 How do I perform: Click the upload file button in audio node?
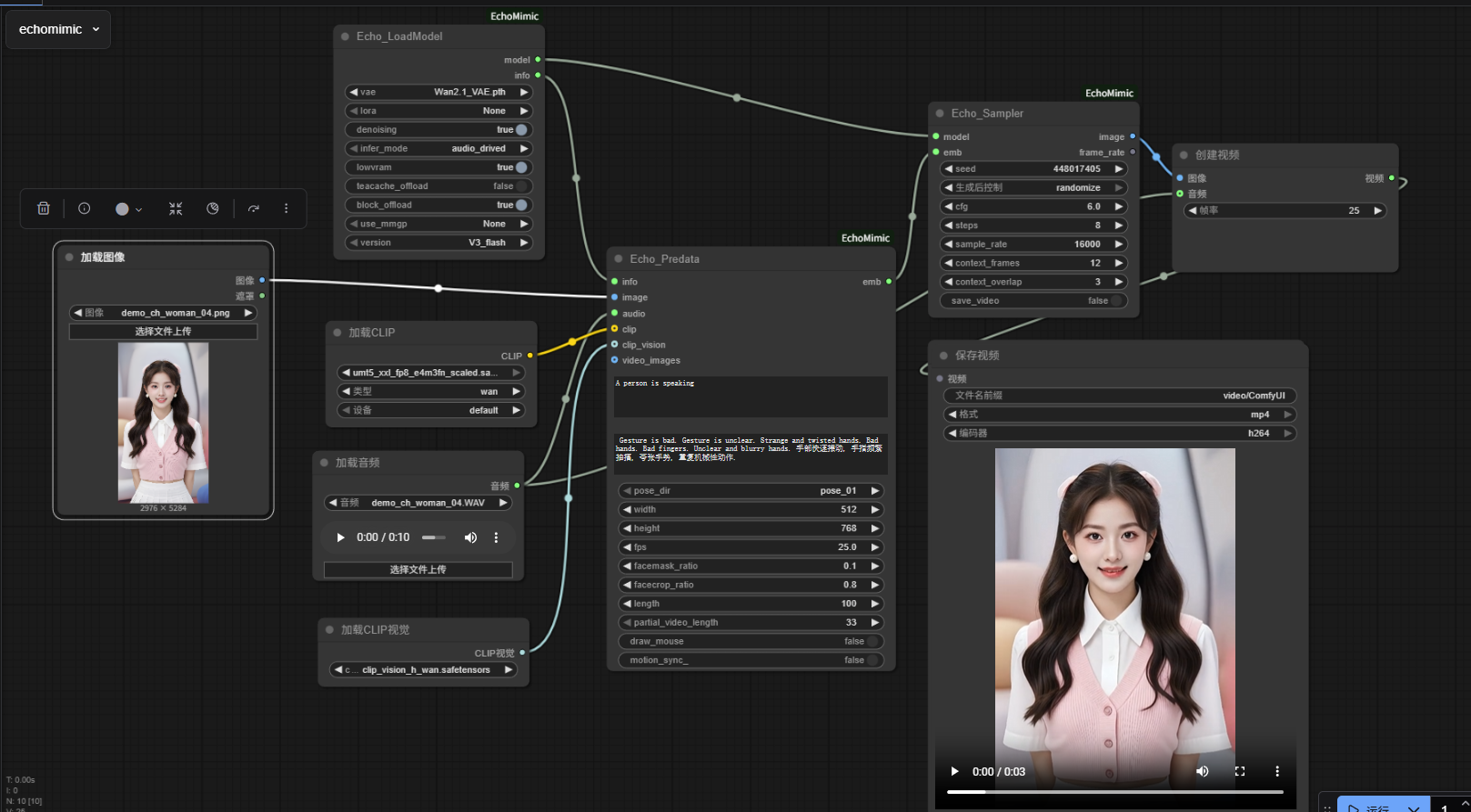[418, 569]
